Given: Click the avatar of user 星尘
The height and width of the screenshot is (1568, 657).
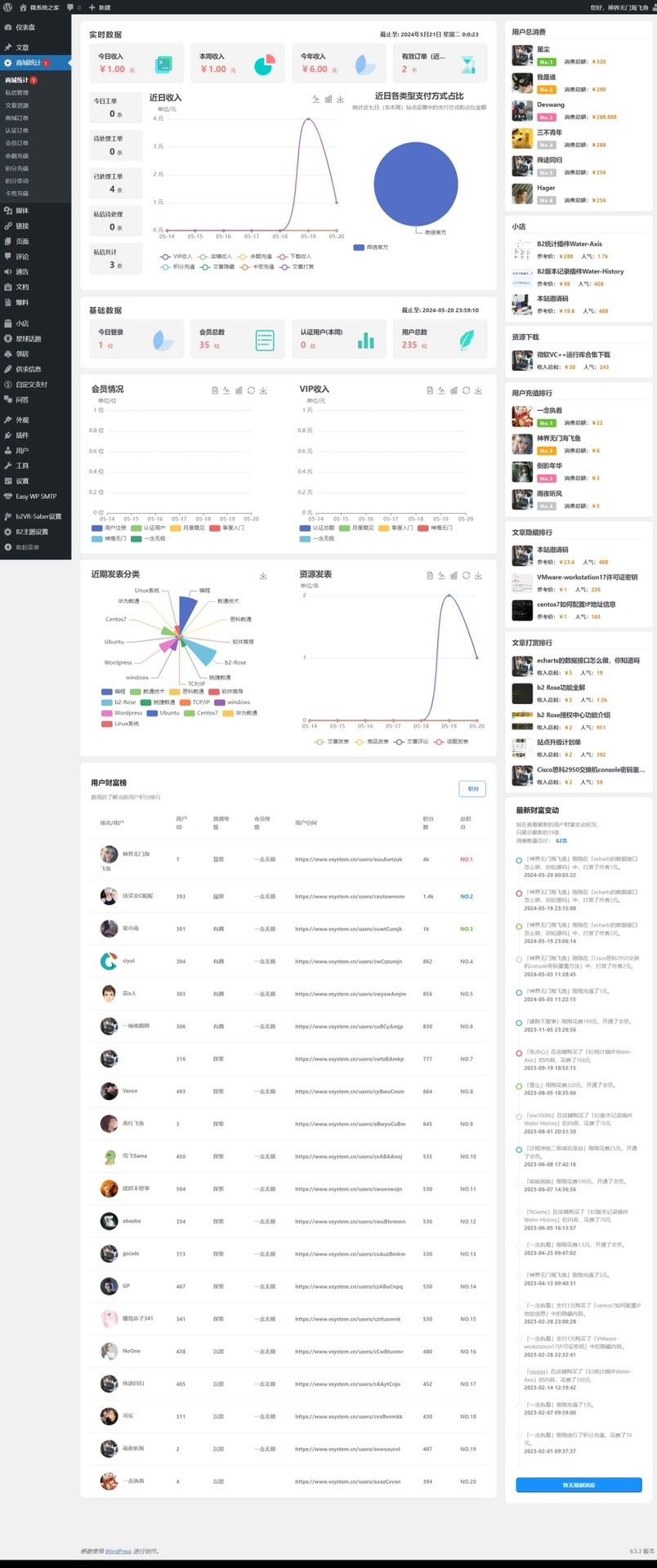Looking at the screenshot, I should 523,55.
